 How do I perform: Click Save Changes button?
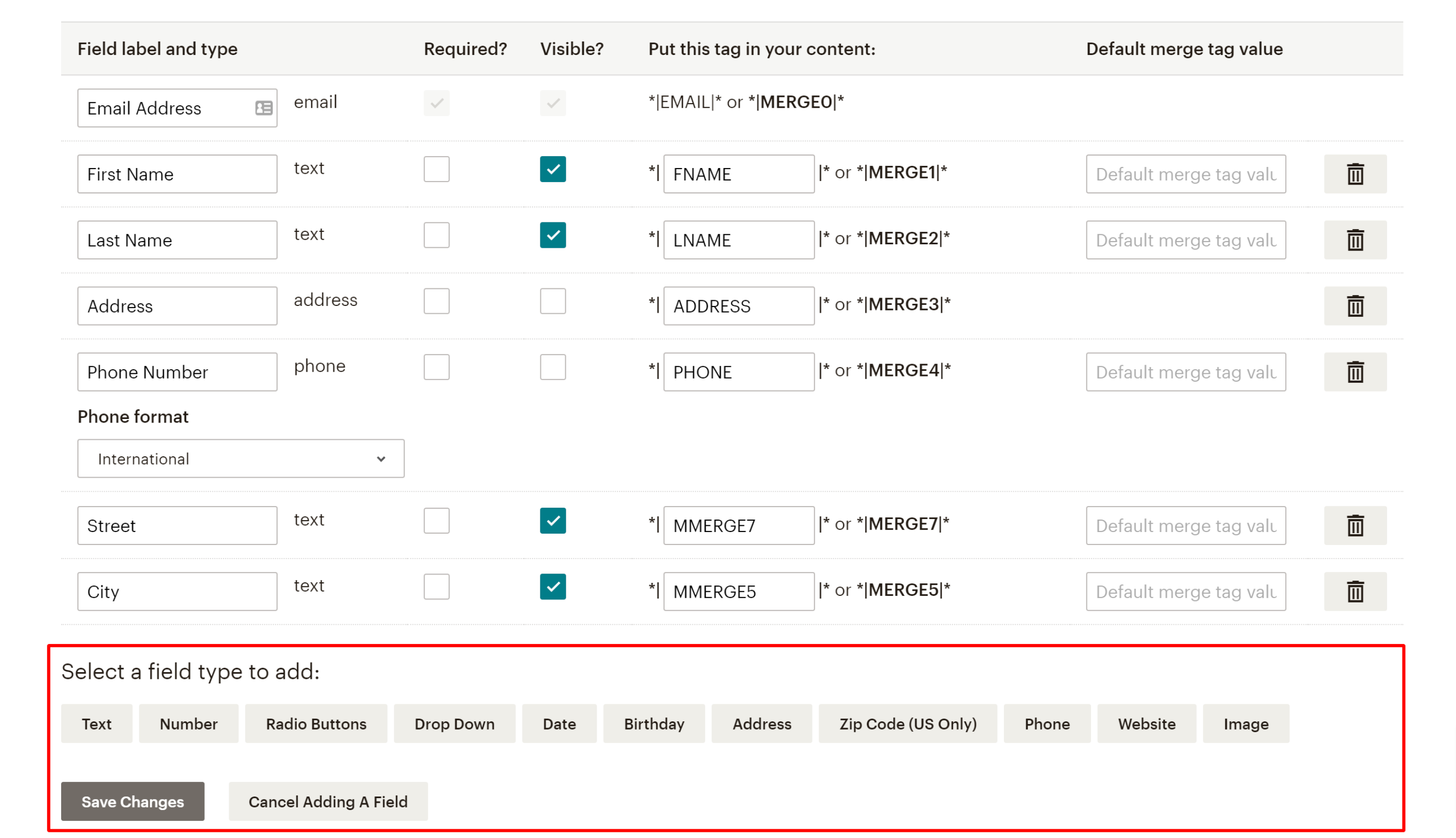tap(132, 801)
